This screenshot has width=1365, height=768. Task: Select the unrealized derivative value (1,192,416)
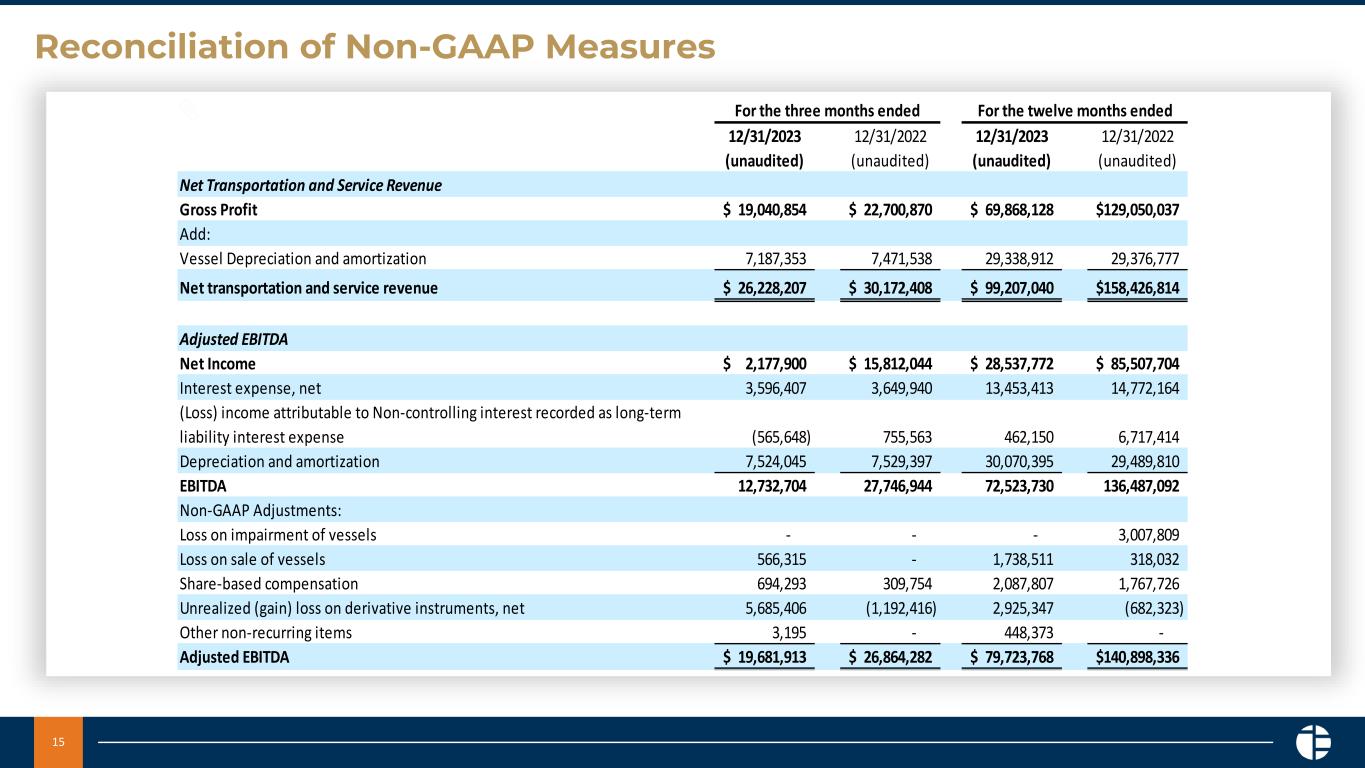click(x=885, y=607)
